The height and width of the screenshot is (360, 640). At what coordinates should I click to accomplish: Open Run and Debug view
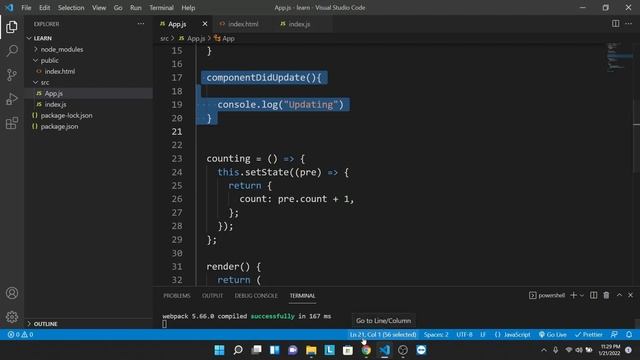tap(12, 99)
